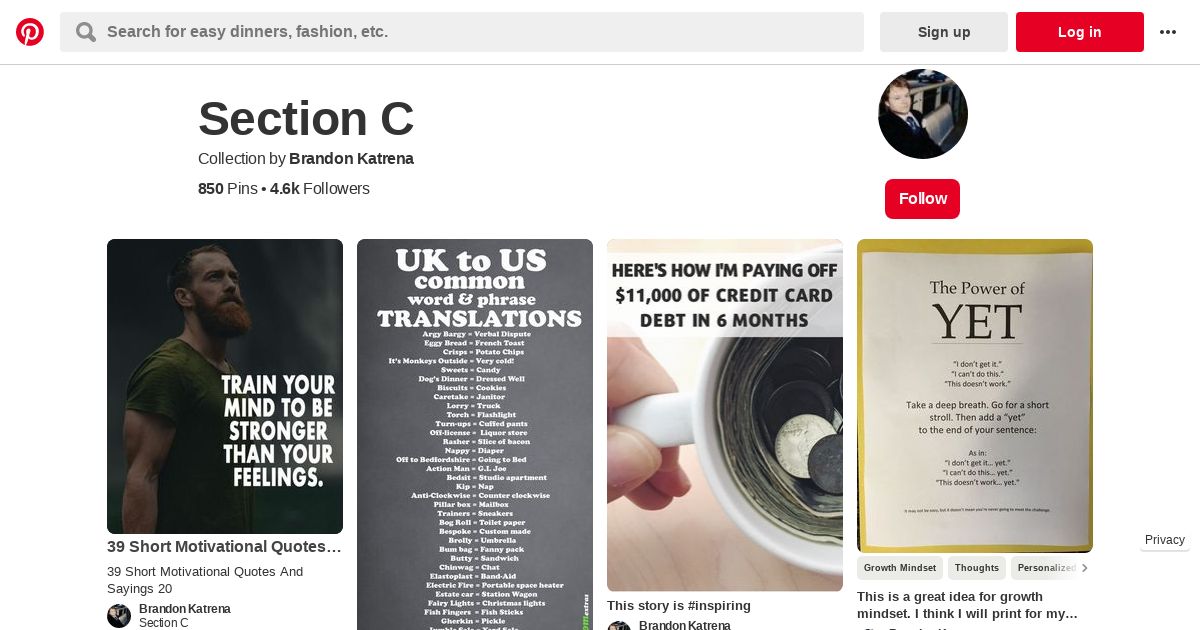This screenshot has height=630, width=1200.
Task: Open the three-dots more options menu
Action: (1168, 32)
